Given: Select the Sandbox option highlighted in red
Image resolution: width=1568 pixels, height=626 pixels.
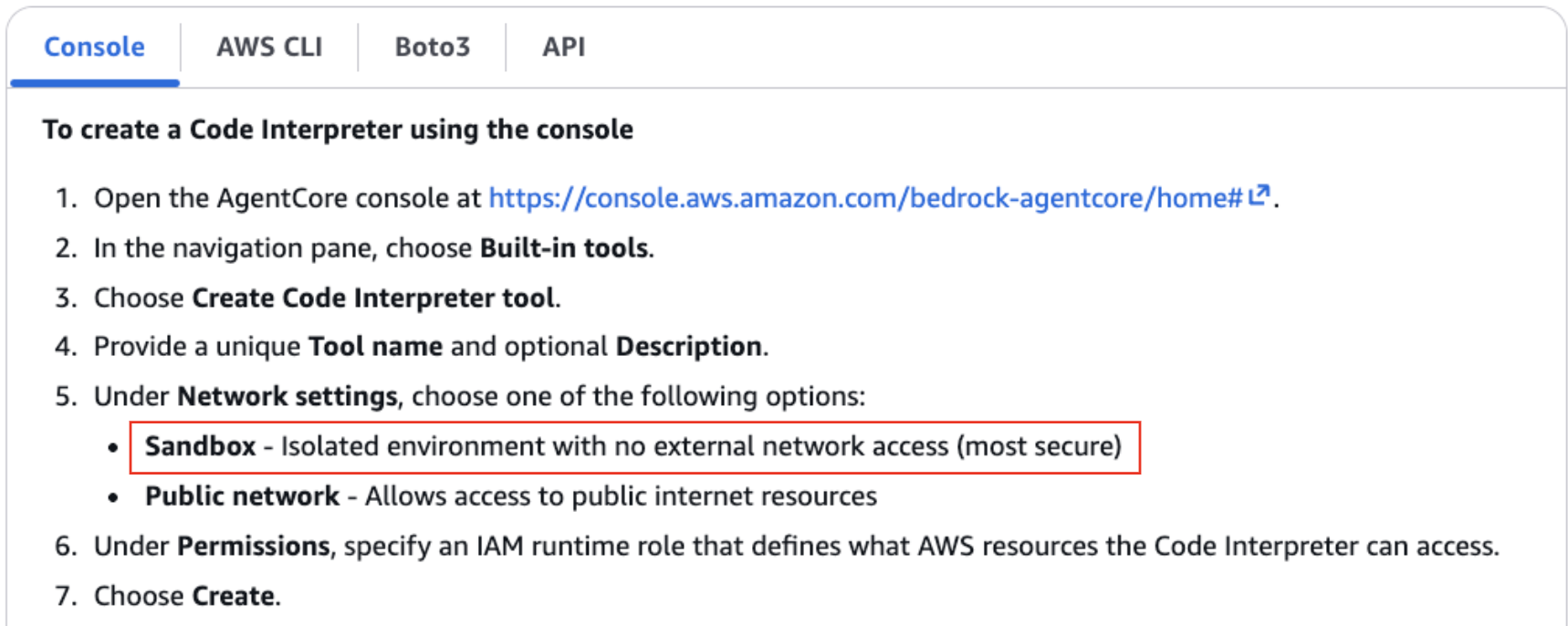Looking at the screenshot, I should [200, 446].
